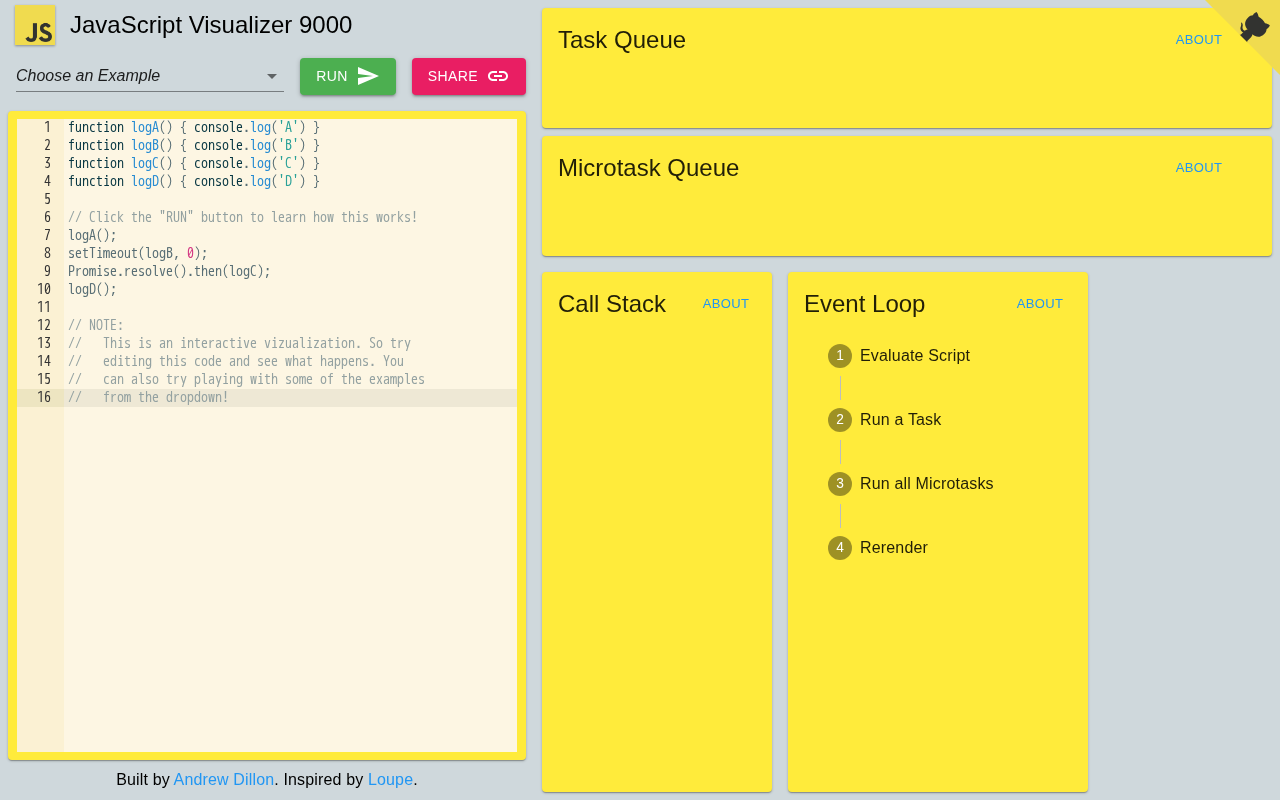This screenshot has height=800, width=1280.
Task: Show ABOUT info for Call Stack
Action: pyautogui.click(x=725, y=304)
